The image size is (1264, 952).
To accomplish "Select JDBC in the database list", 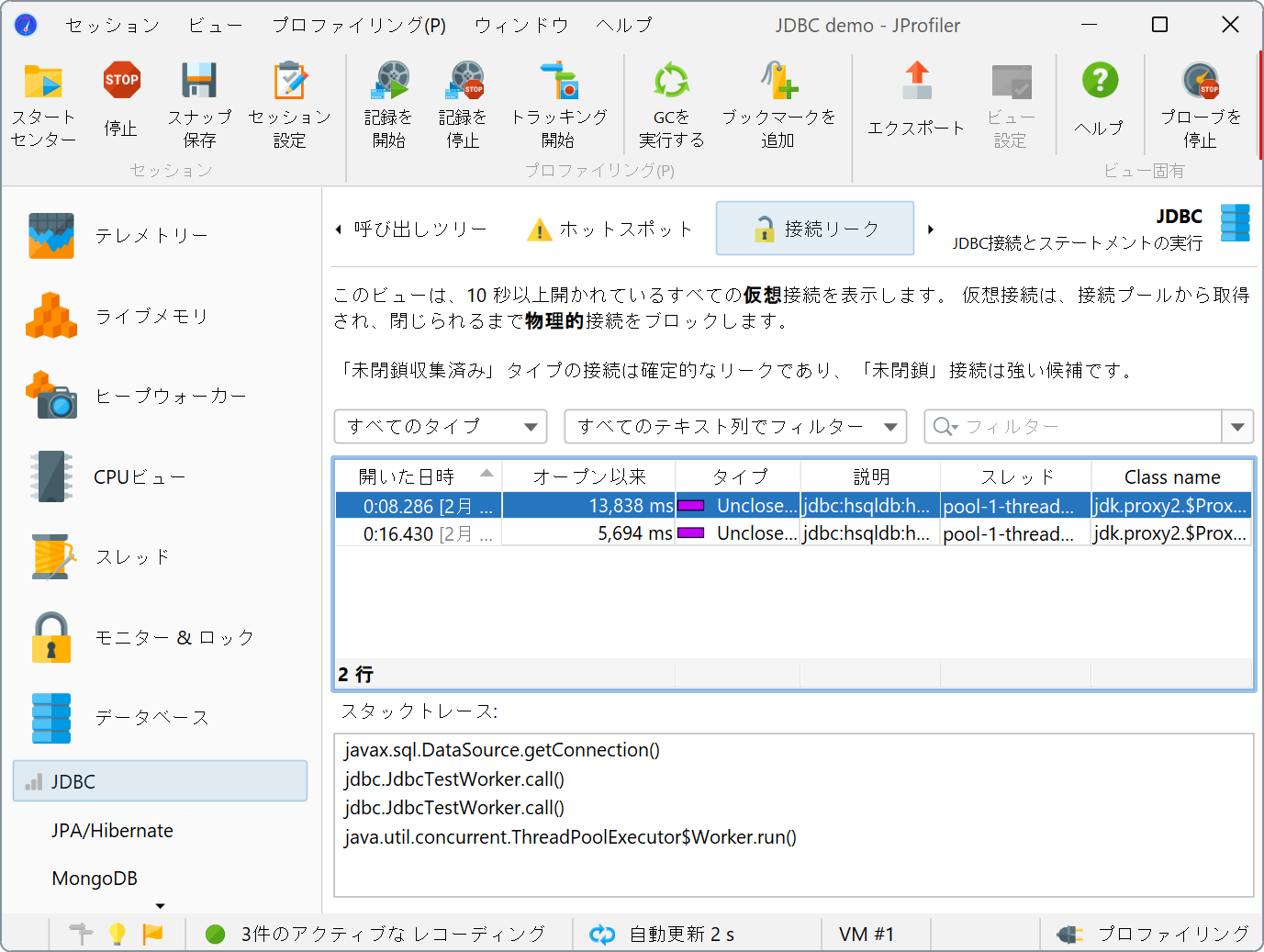I will (160, 781).
